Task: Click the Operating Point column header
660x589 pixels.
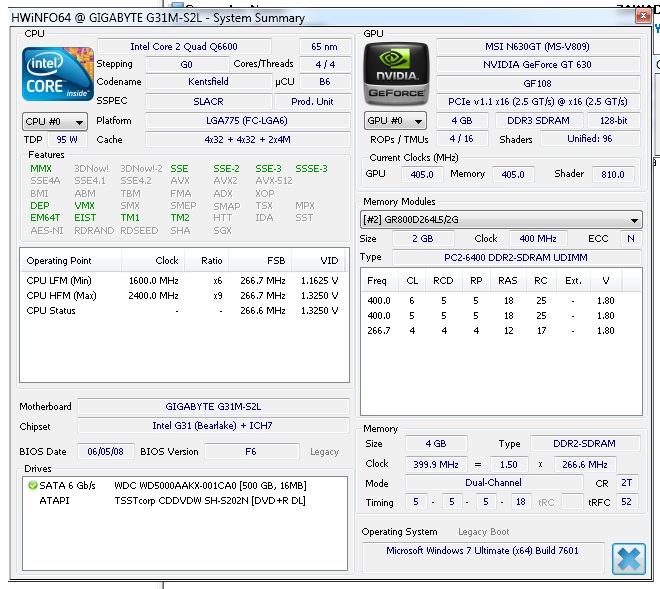Action: [70, 261]
